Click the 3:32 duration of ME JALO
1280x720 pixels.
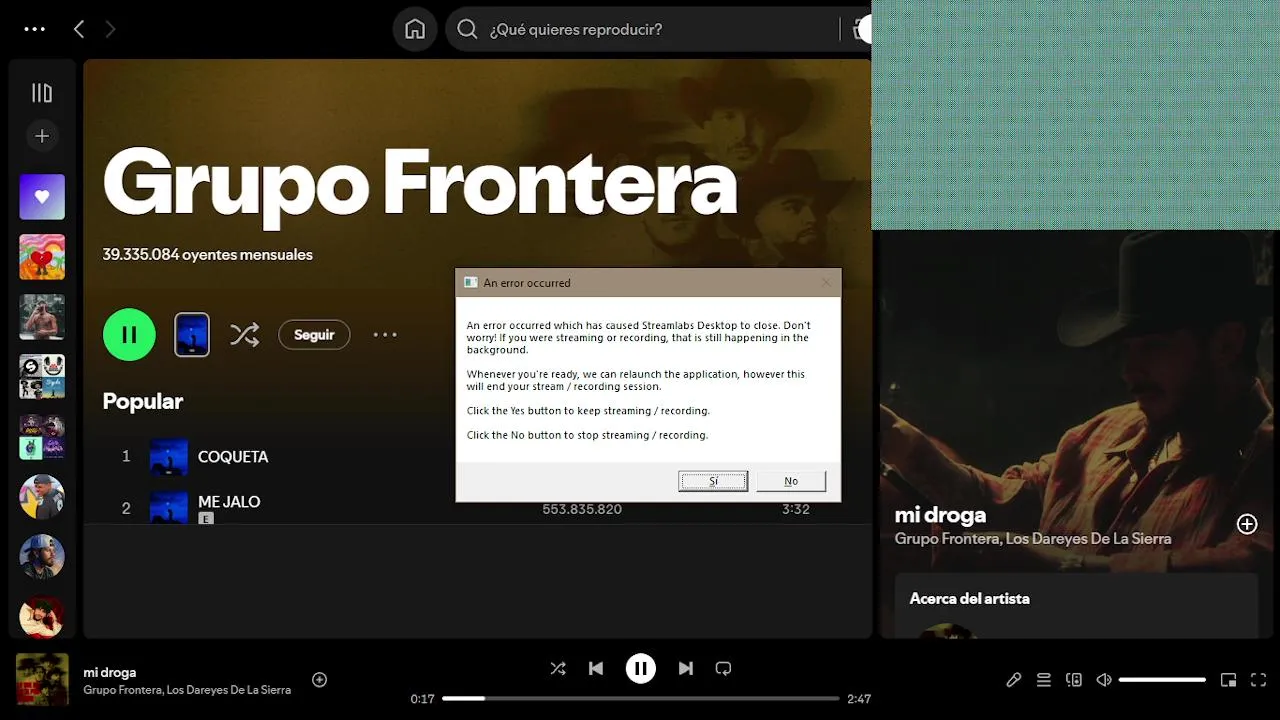coord(796,509)
